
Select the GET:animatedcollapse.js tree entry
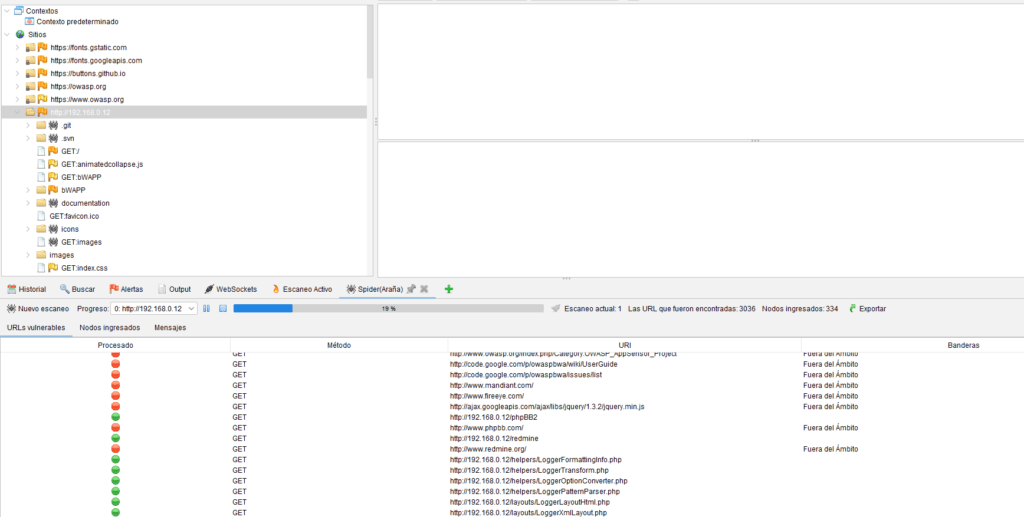click(x=101, y=164)
